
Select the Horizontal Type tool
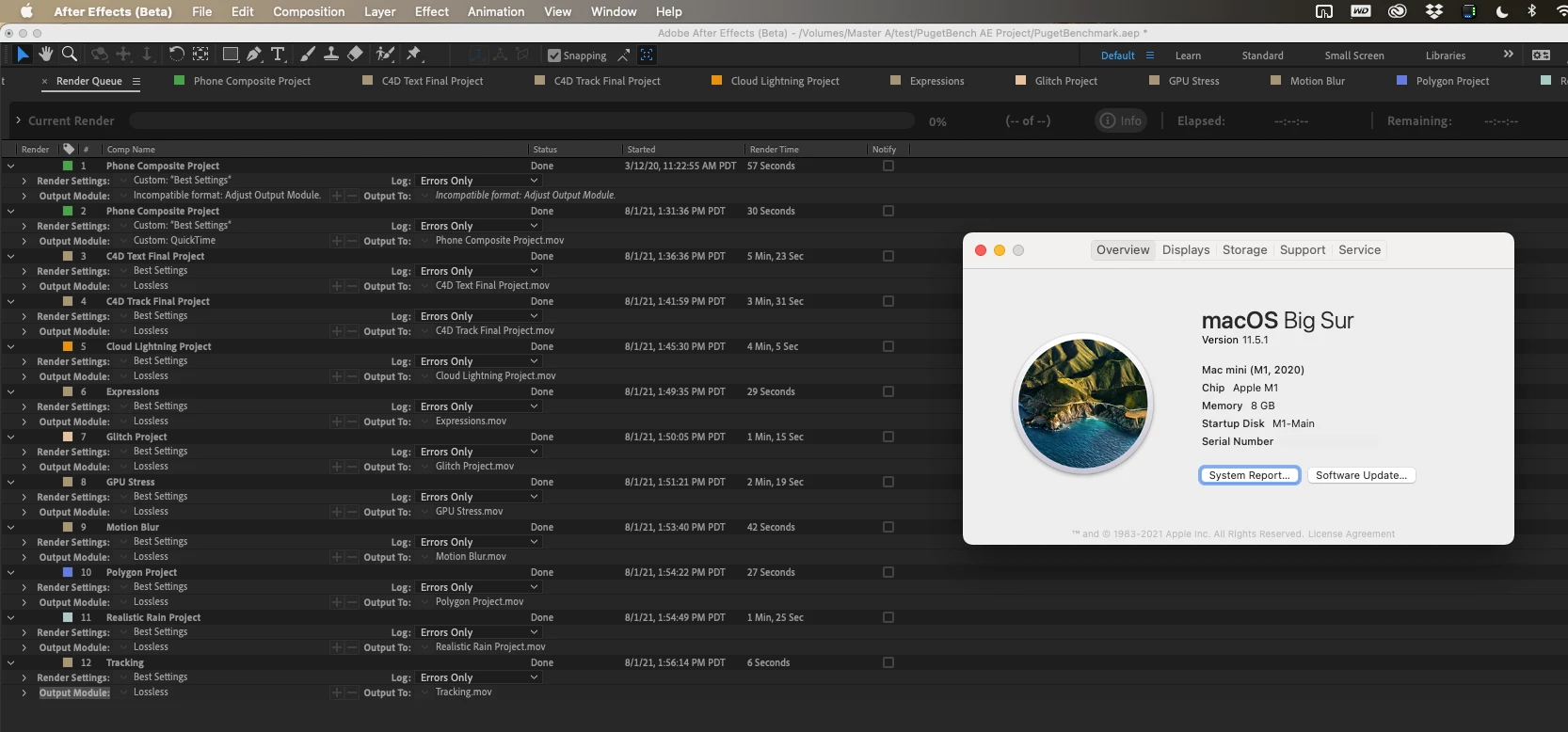278,55
